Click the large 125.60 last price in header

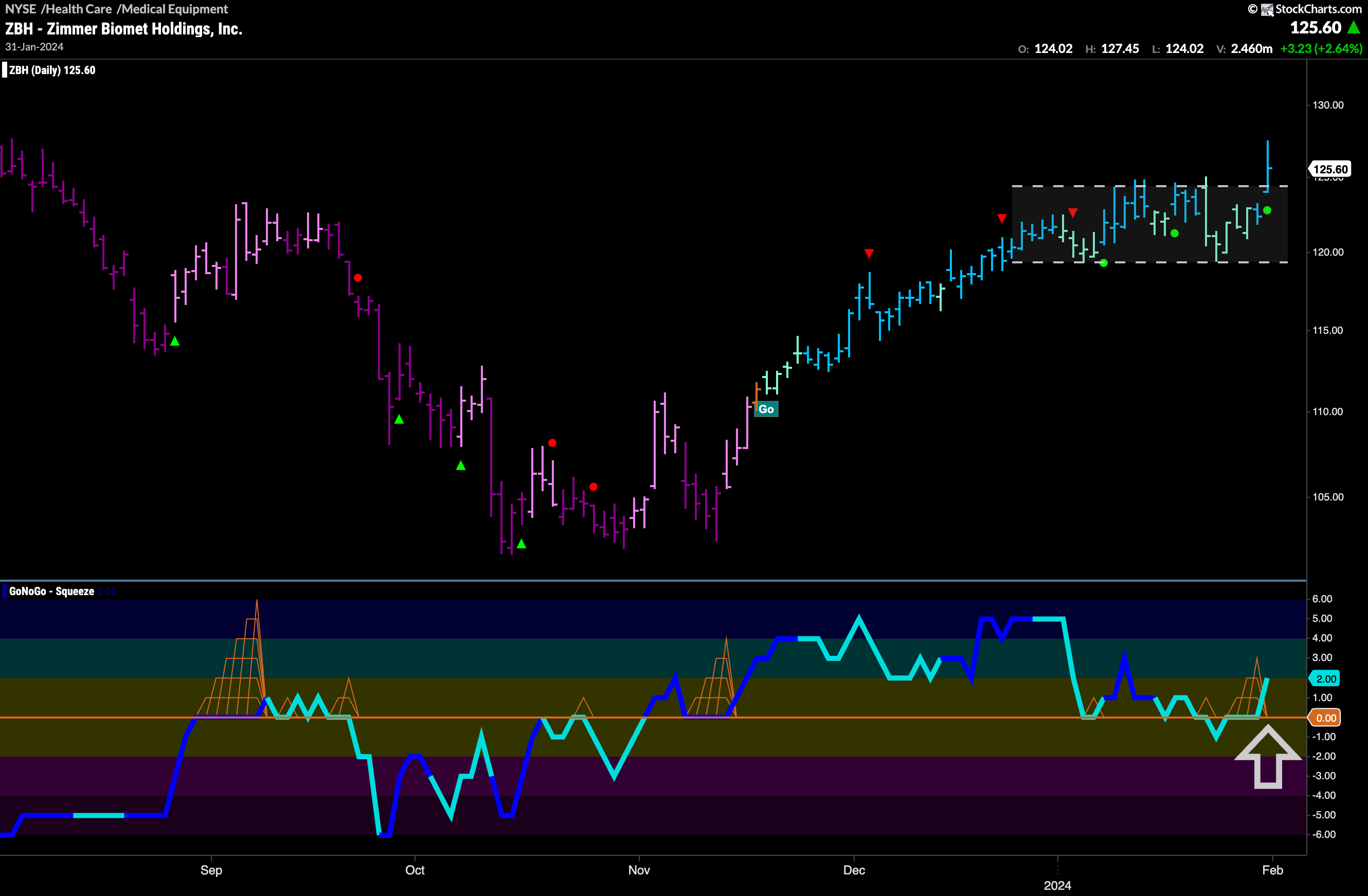[x=1316, y=28]
